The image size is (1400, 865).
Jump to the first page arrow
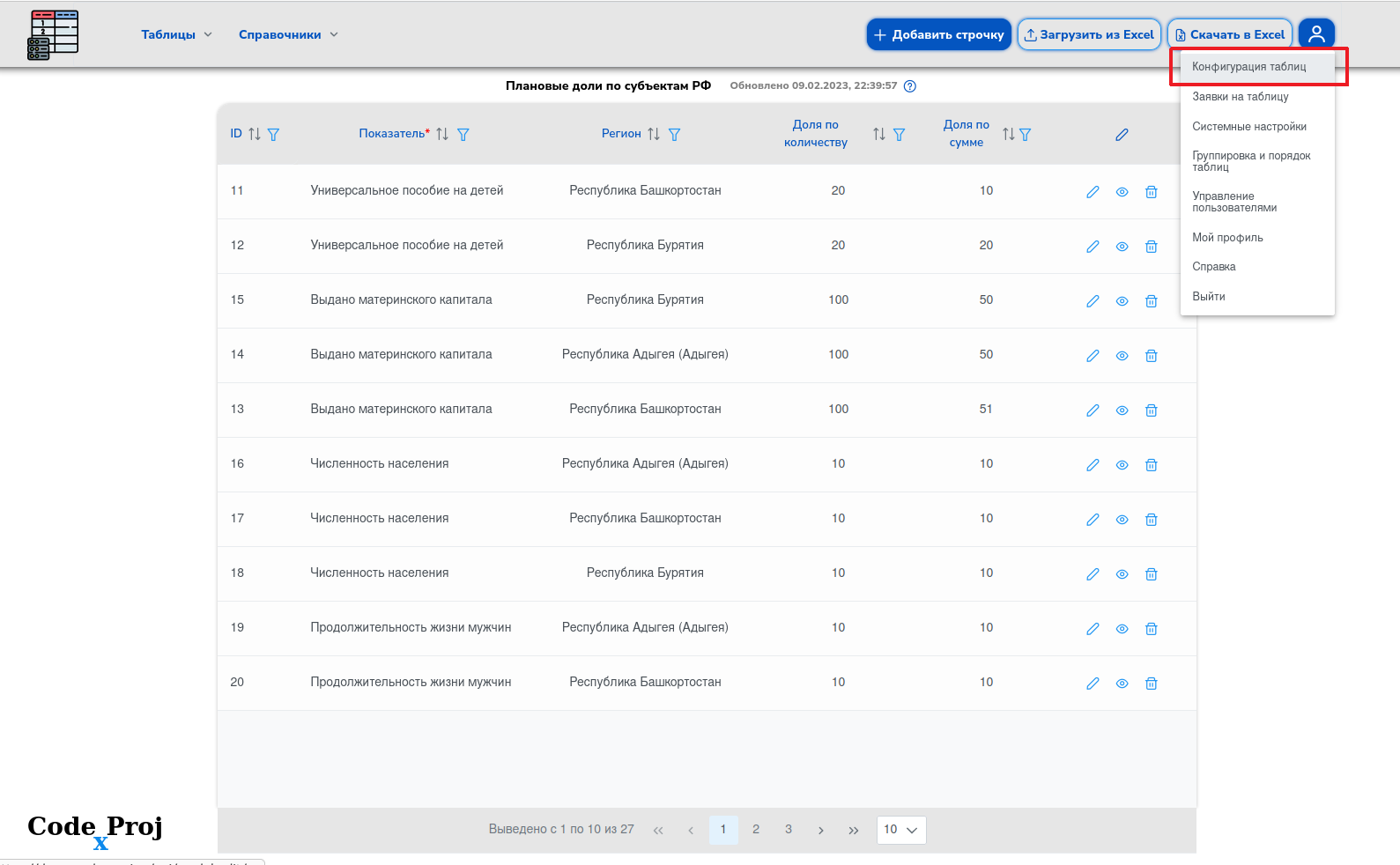[x=658, y=830]
